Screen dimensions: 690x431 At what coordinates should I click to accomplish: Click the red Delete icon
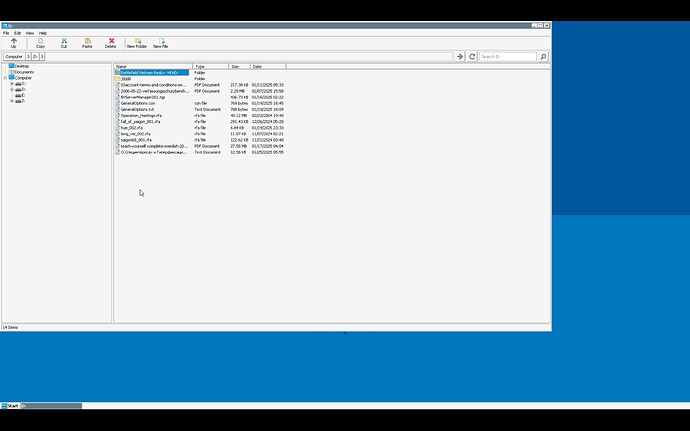tap(111, 42)
